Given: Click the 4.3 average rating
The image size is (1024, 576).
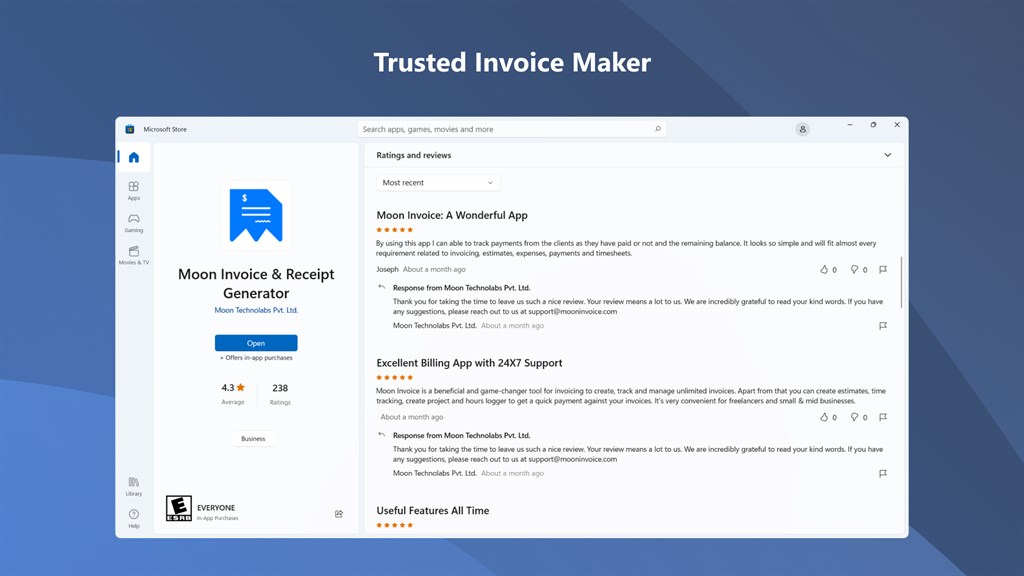Looking at the screenshot, I should [x=233, y=387].
